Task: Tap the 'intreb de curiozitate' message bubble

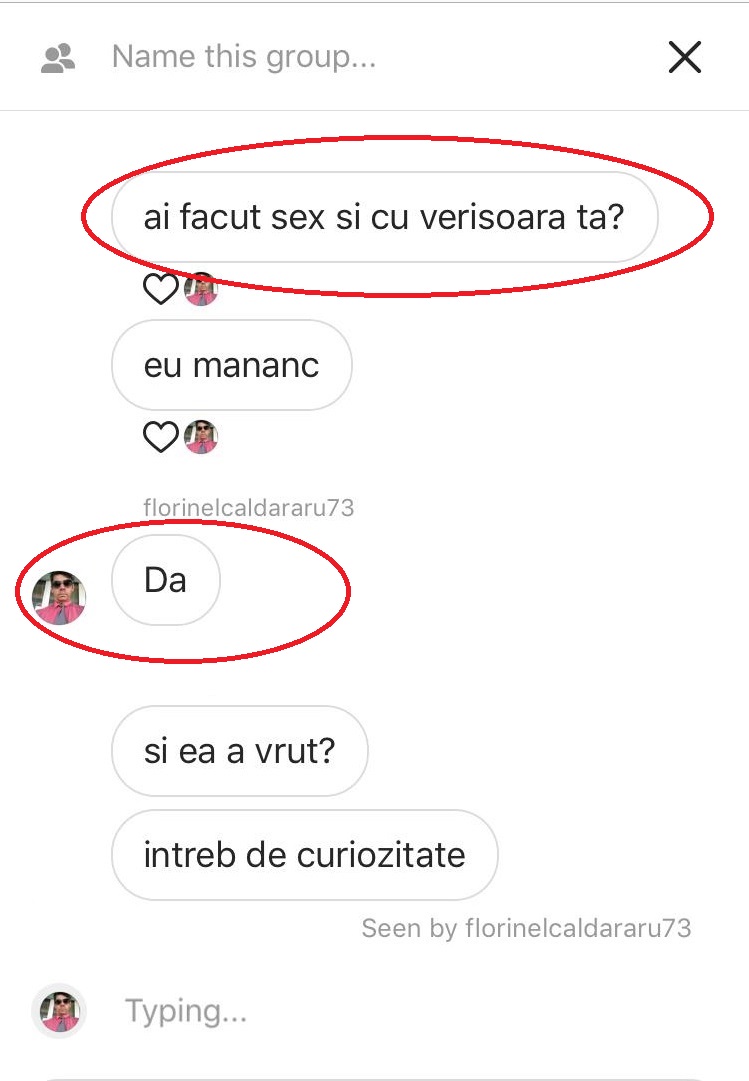Action: (304, 855)
